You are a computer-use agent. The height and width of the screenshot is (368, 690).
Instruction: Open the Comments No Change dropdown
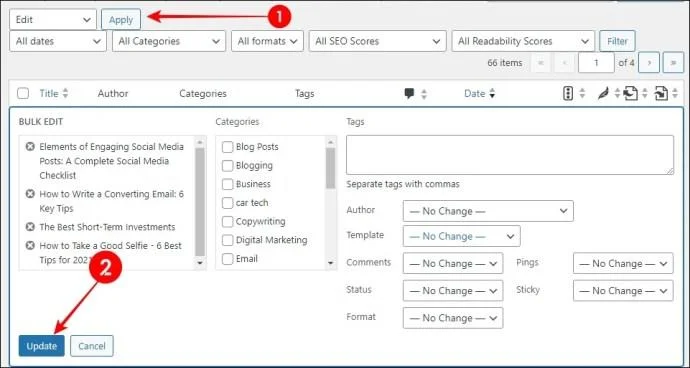click(x=453, y=263)
